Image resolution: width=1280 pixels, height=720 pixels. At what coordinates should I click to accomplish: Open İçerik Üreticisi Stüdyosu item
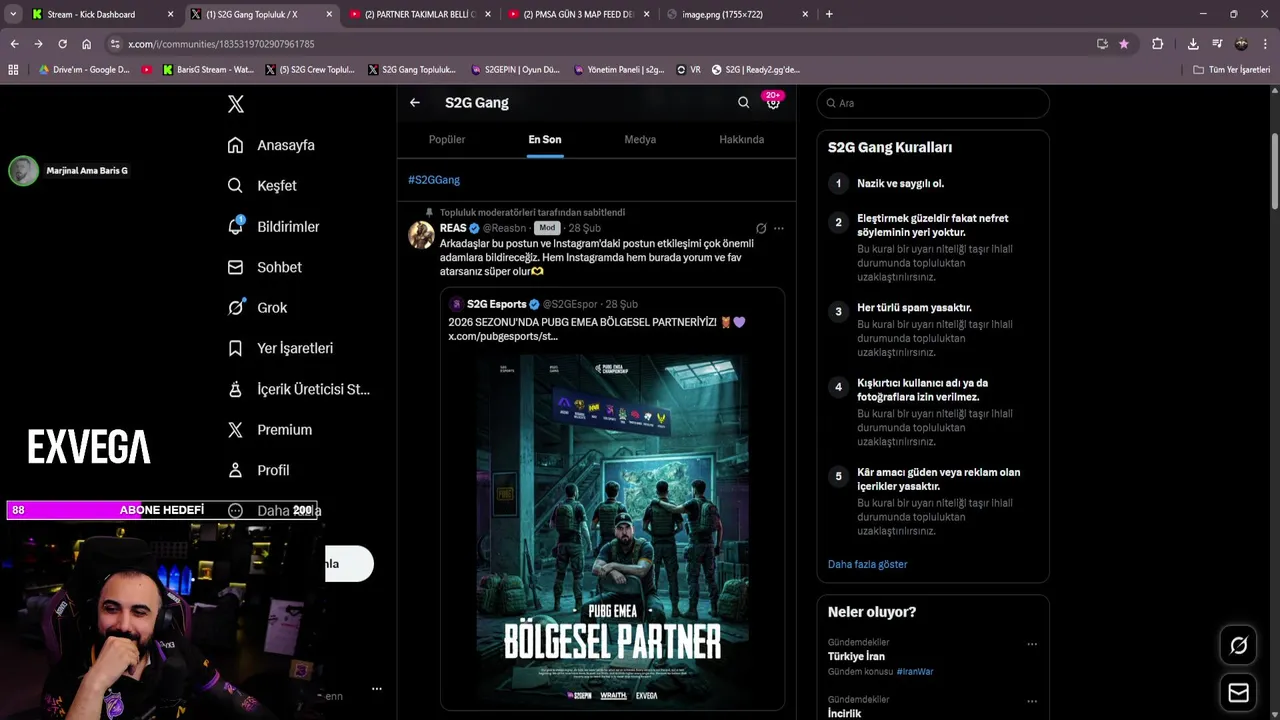[x=298, y=389]
